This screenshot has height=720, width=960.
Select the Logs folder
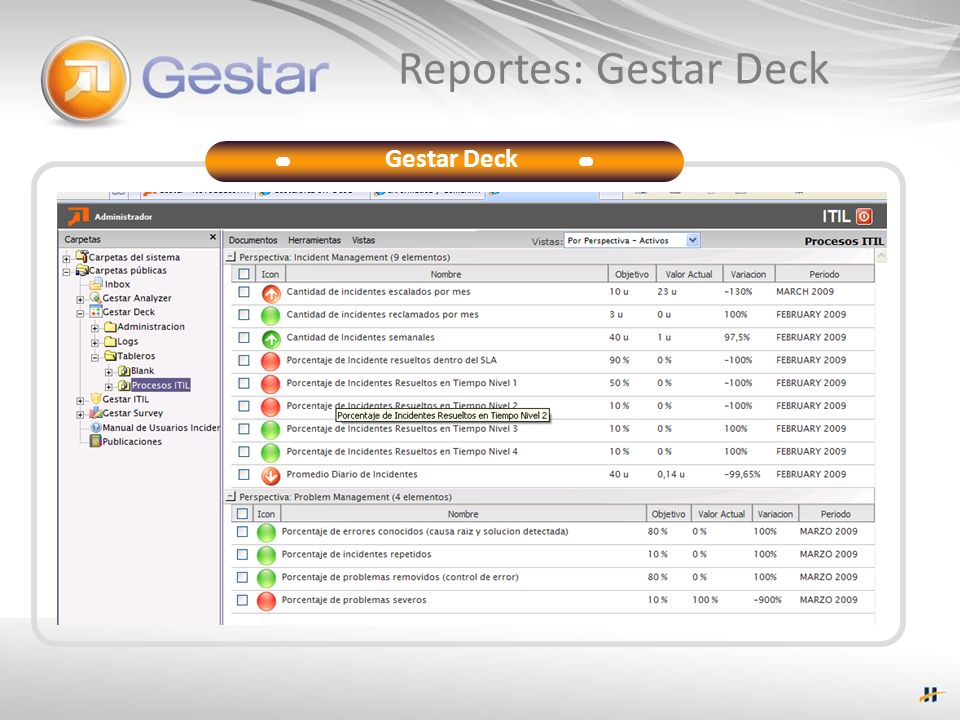tap(127, 341)
